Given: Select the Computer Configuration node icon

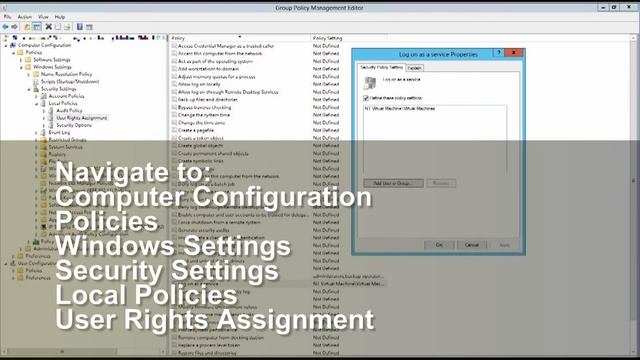Looking at the screenshot, I should click(13, 45).
